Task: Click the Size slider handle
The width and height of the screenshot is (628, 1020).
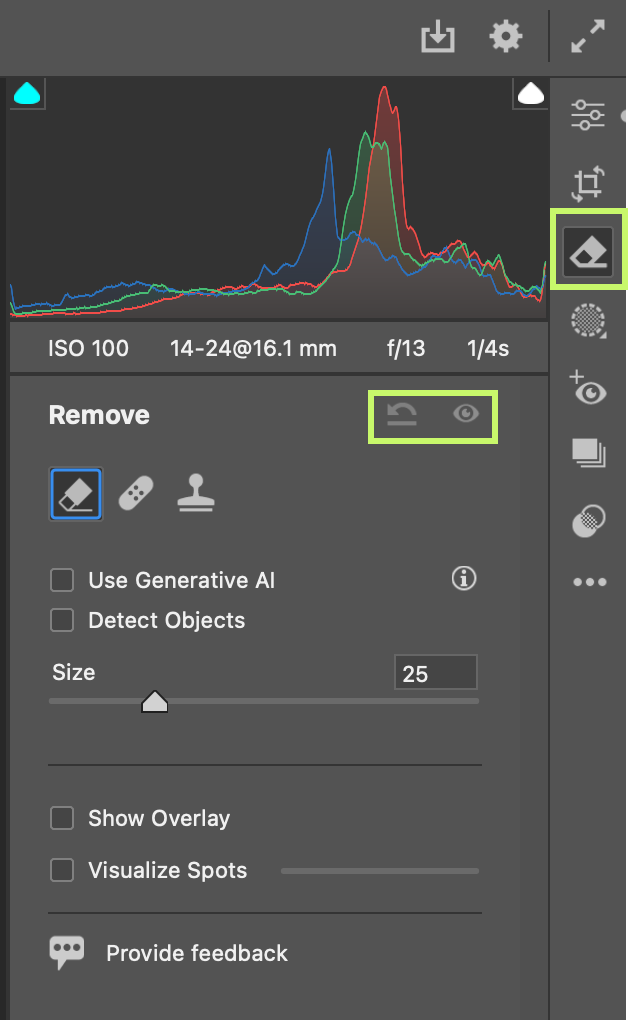Action: pos(155,702)
